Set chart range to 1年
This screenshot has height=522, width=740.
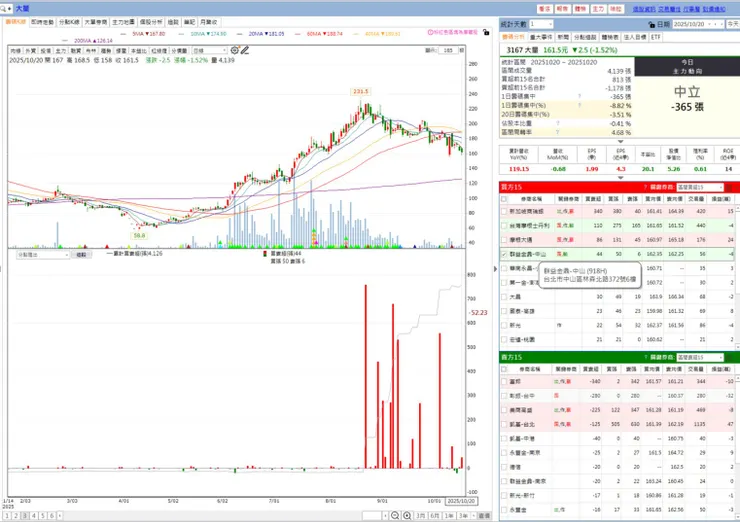pos(449,515)
